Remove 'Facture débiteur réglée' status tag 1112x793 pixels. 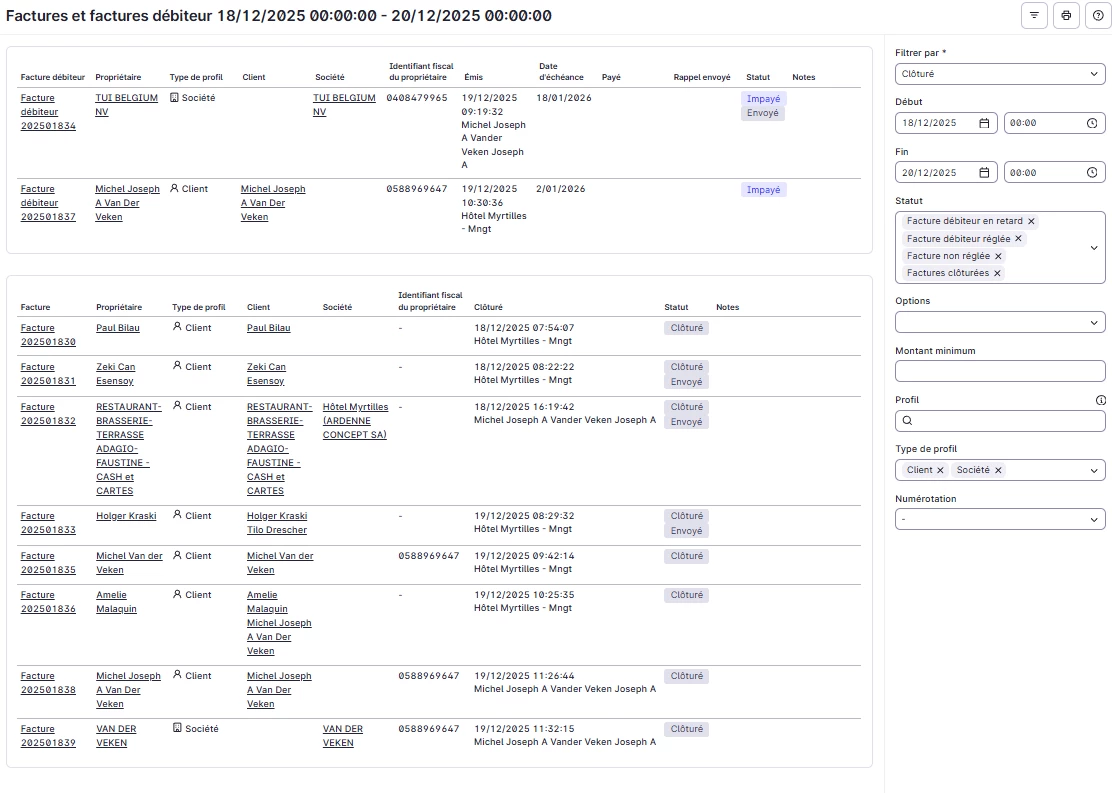[x=1018, y=239]
